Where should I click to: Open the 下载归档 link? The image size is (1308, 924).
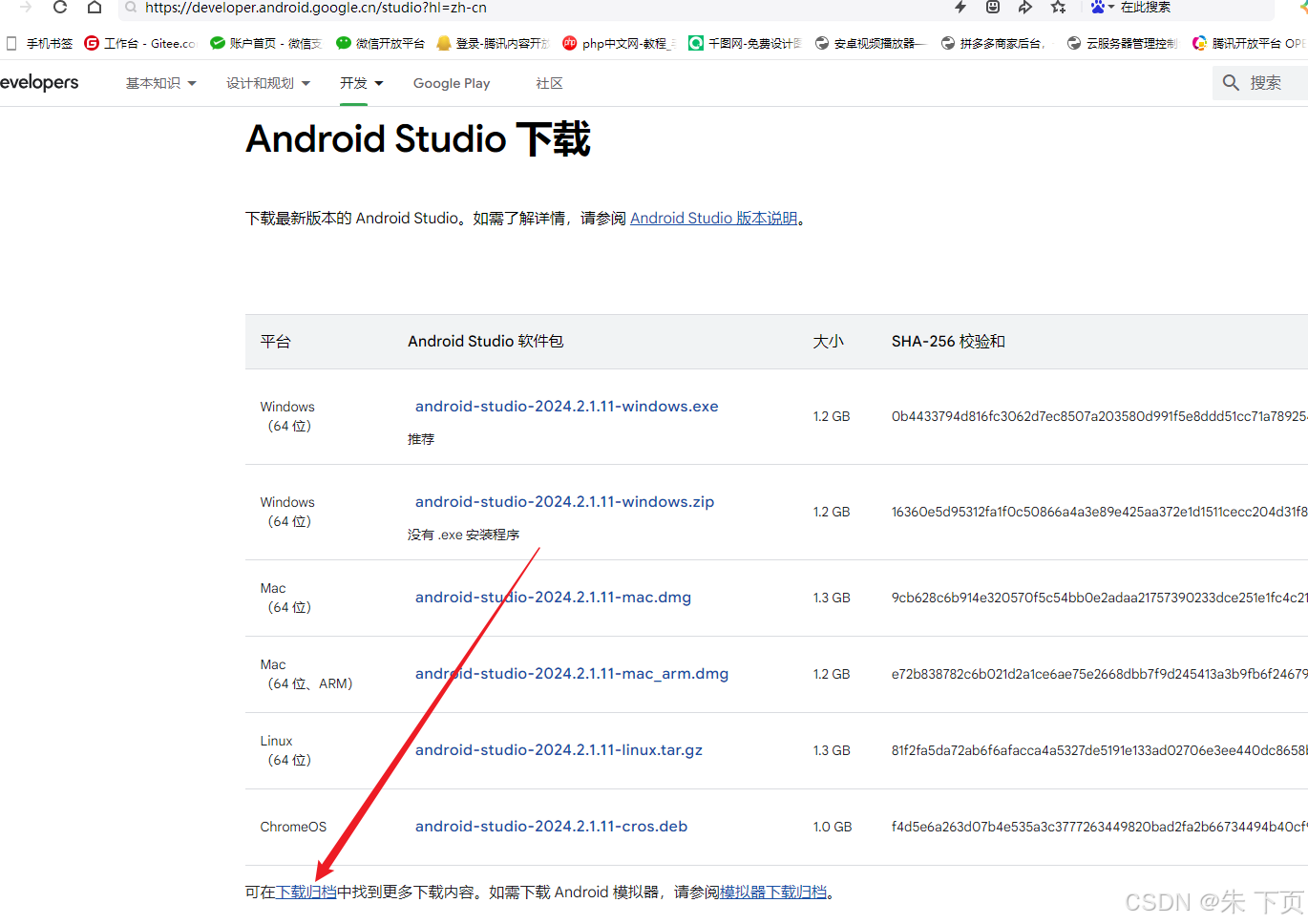(306, 892)
